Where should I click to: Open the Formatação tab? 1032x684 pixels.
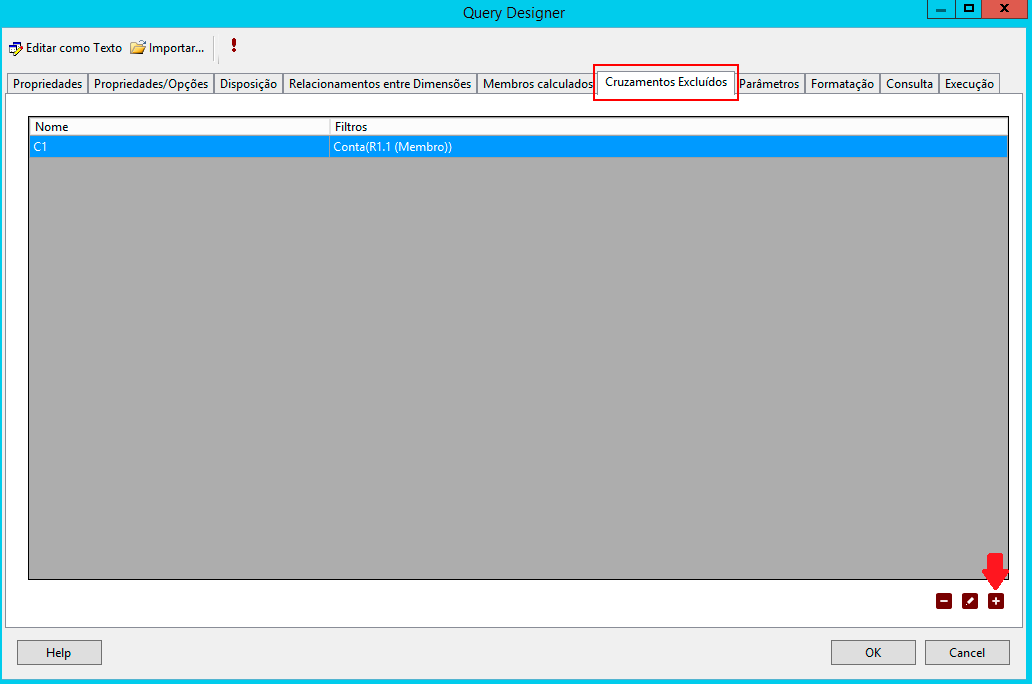[x=842, y=84]
